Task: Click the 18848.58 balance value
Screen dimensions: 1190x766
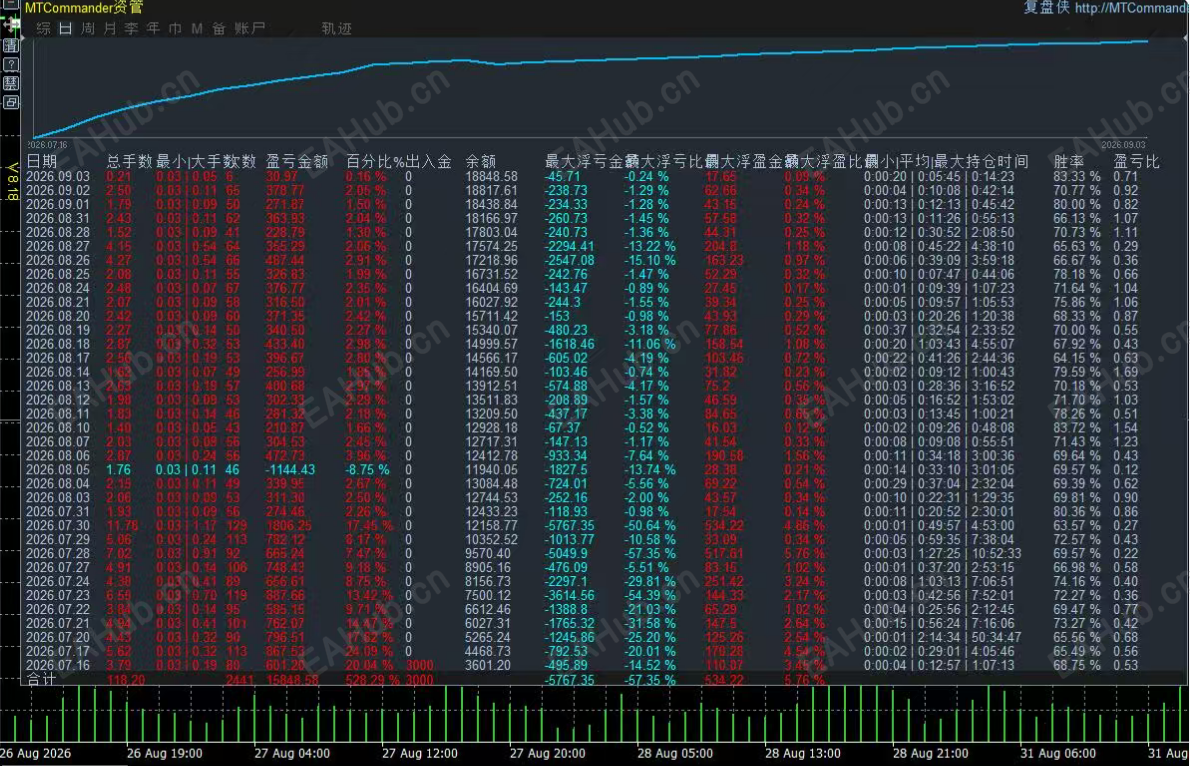Action: click(x=492, y=176)
